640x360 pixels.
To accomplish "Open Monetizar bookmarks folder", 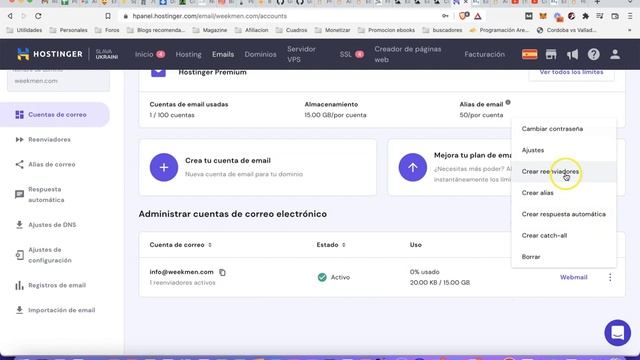I will 332,30.
